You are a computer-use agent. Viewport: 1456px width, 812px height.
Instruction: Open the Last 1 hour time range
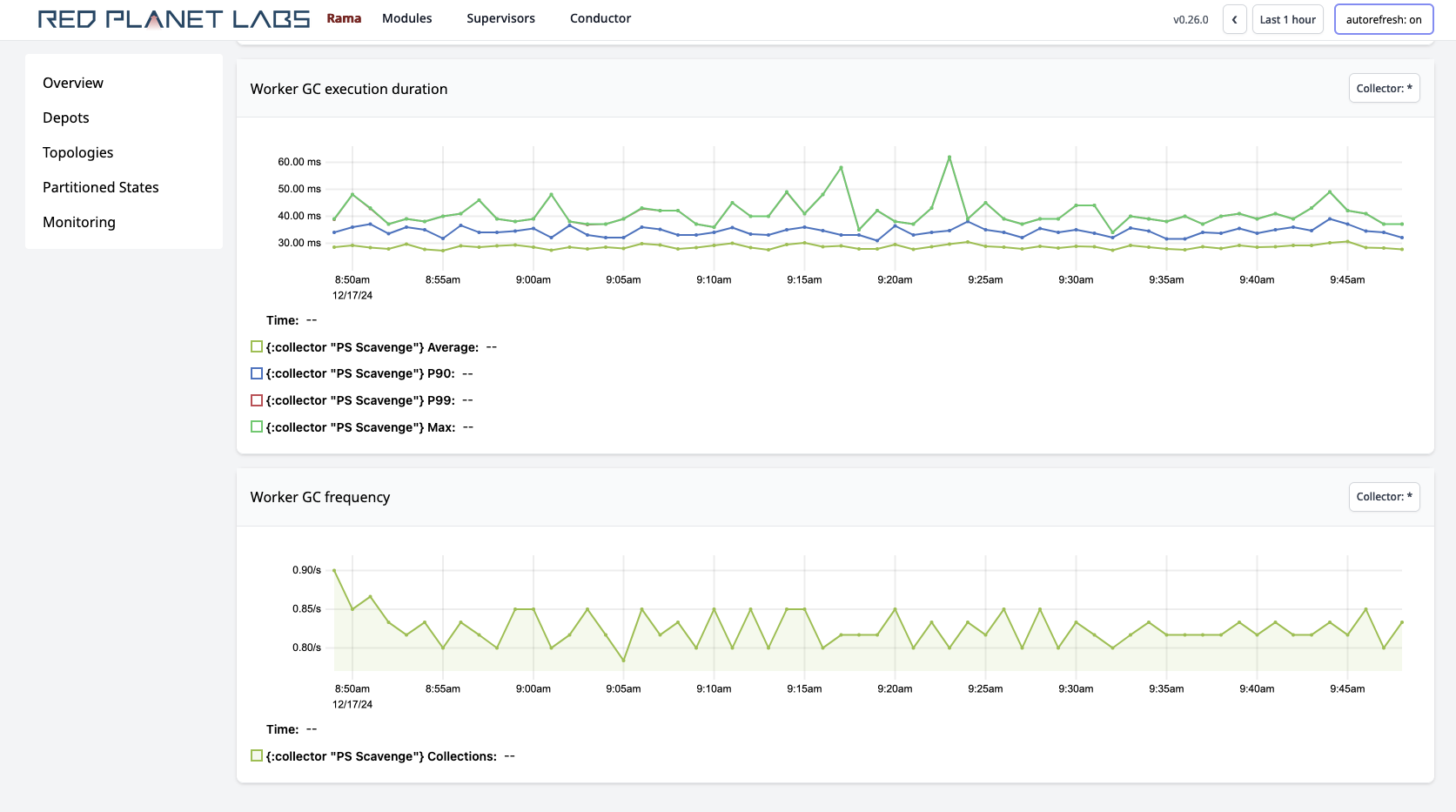click(x=1287, y=19)
